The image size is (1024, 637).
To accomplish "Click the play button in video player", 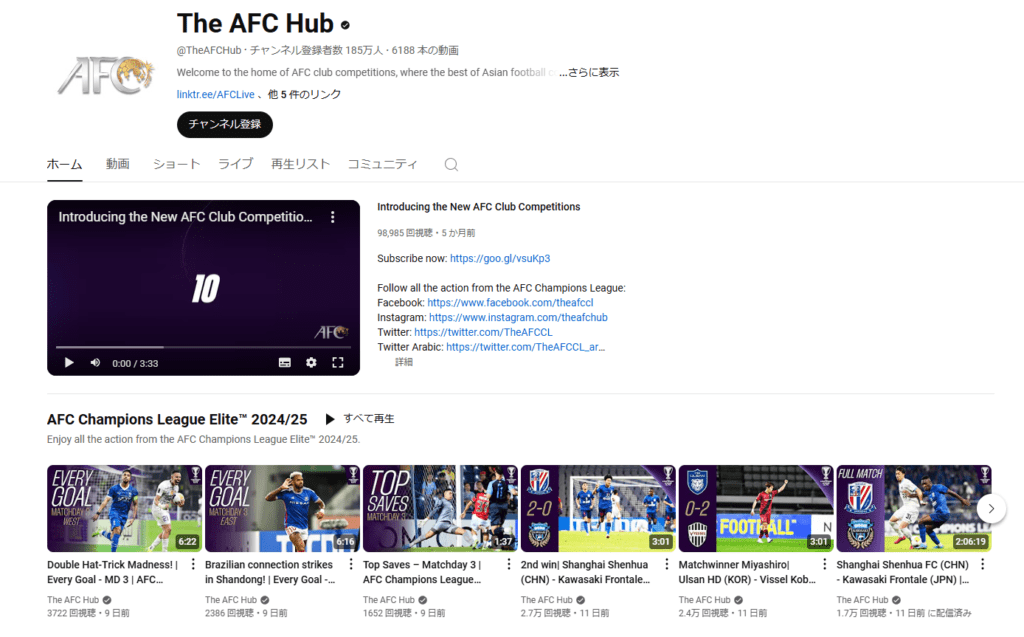I will pos(69,362).
